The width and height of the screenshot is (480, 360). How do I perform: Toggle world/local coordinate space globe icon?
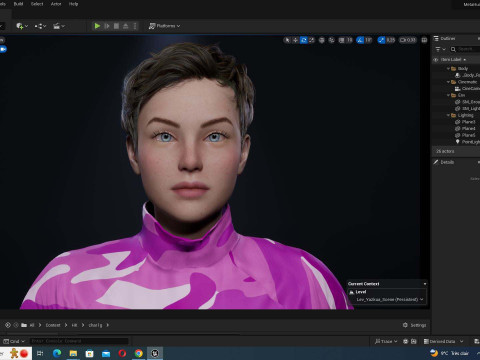[x=322, y=40]
